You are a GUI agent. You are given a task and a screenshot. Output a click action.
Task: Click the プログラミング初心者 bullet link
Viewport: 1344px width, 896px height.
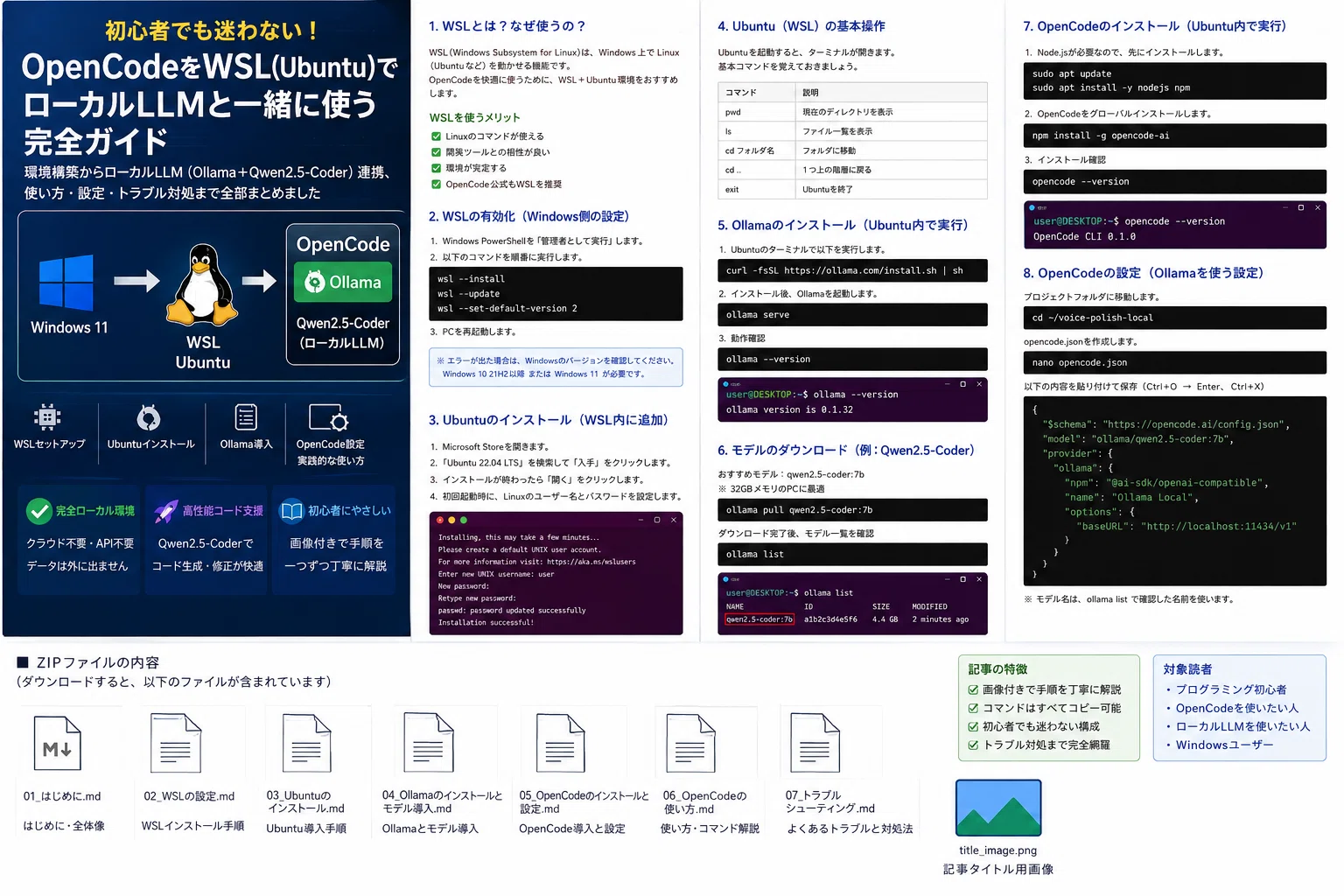(1231, 689)
